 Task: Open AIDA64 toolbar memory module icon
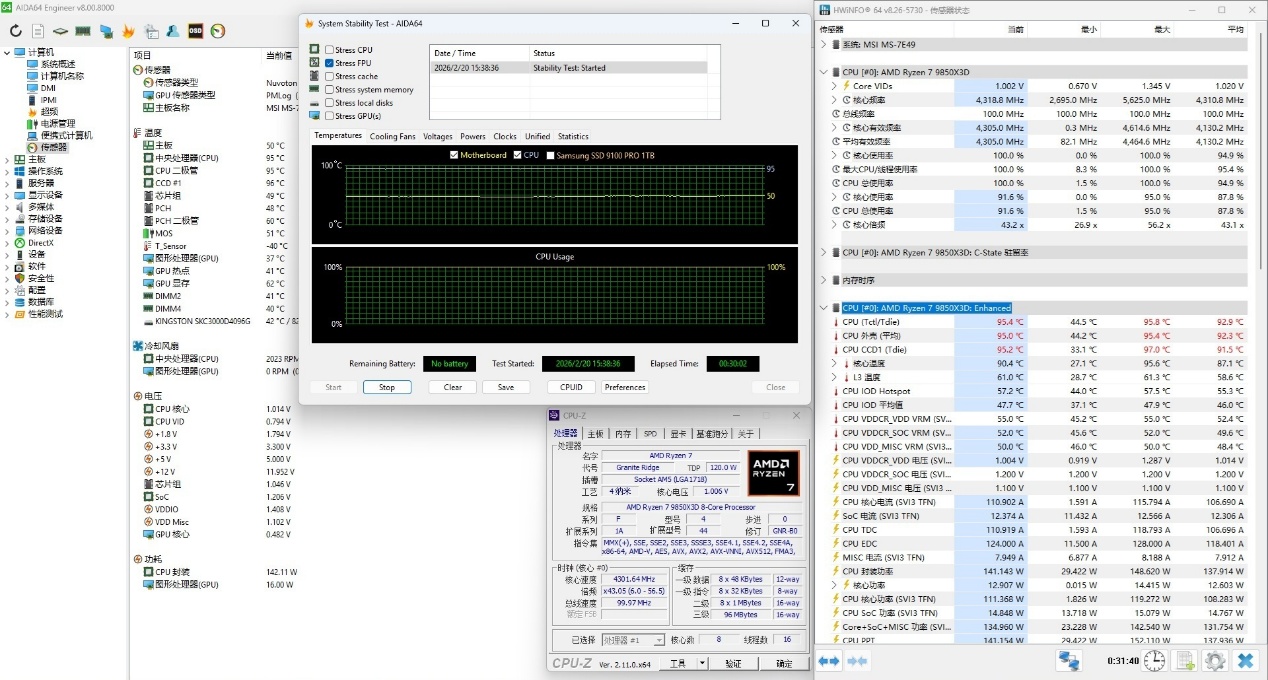[x=83, y=31]
